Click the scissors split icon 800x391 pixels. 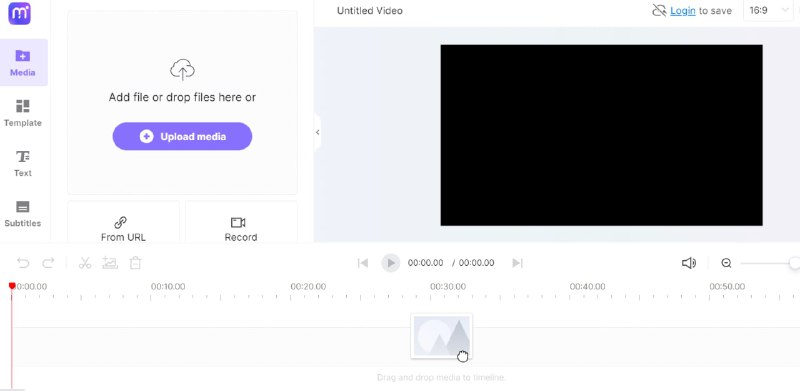pyautogui.click(x=85, y=263)
